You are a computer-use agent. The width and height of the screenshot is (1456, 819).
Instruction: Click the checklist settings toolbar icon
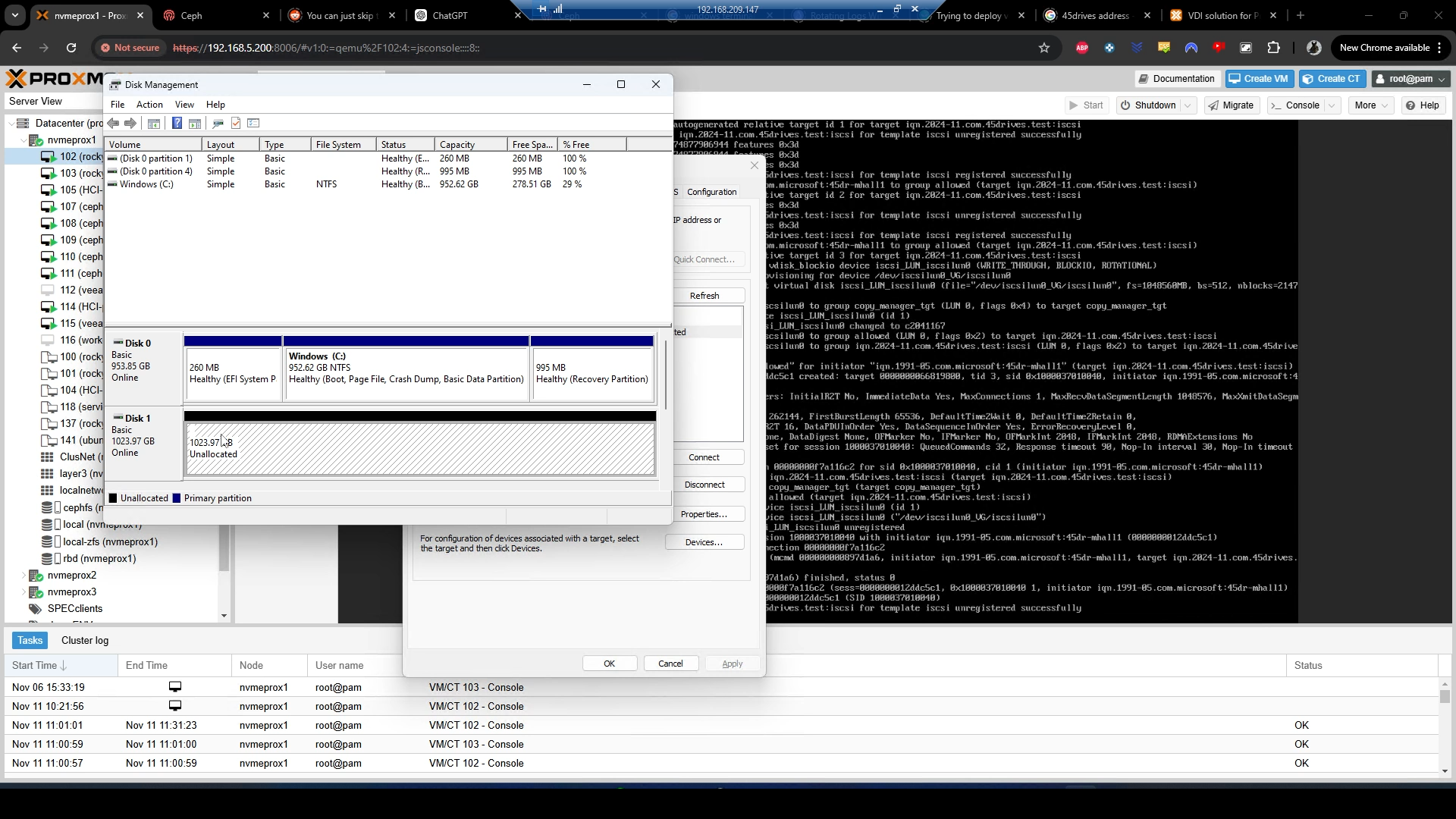coord(254,123)
